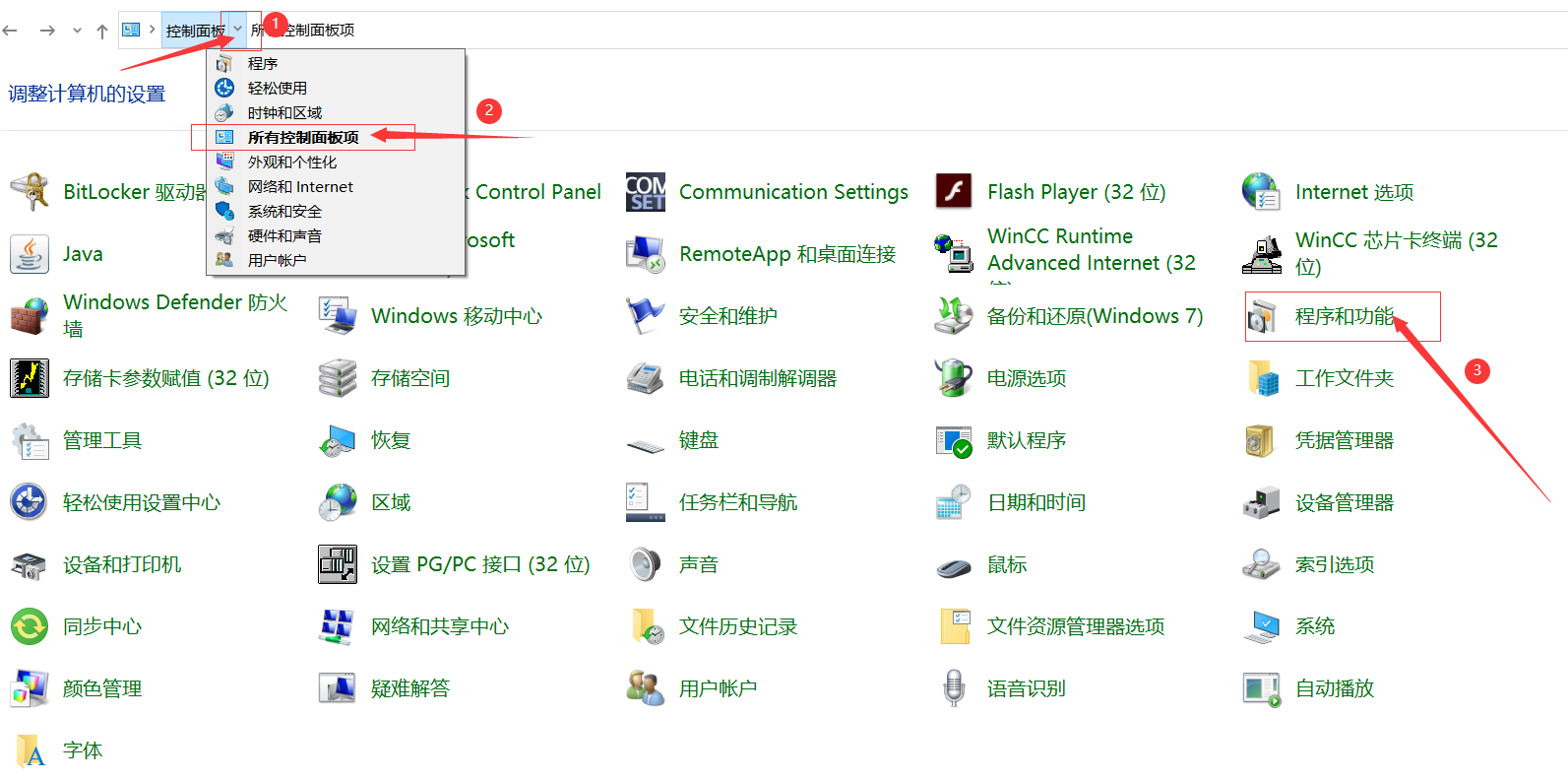1568x781 pixels.
Task: Click the Windows Defender firewall icon
Action: [30, 316]
